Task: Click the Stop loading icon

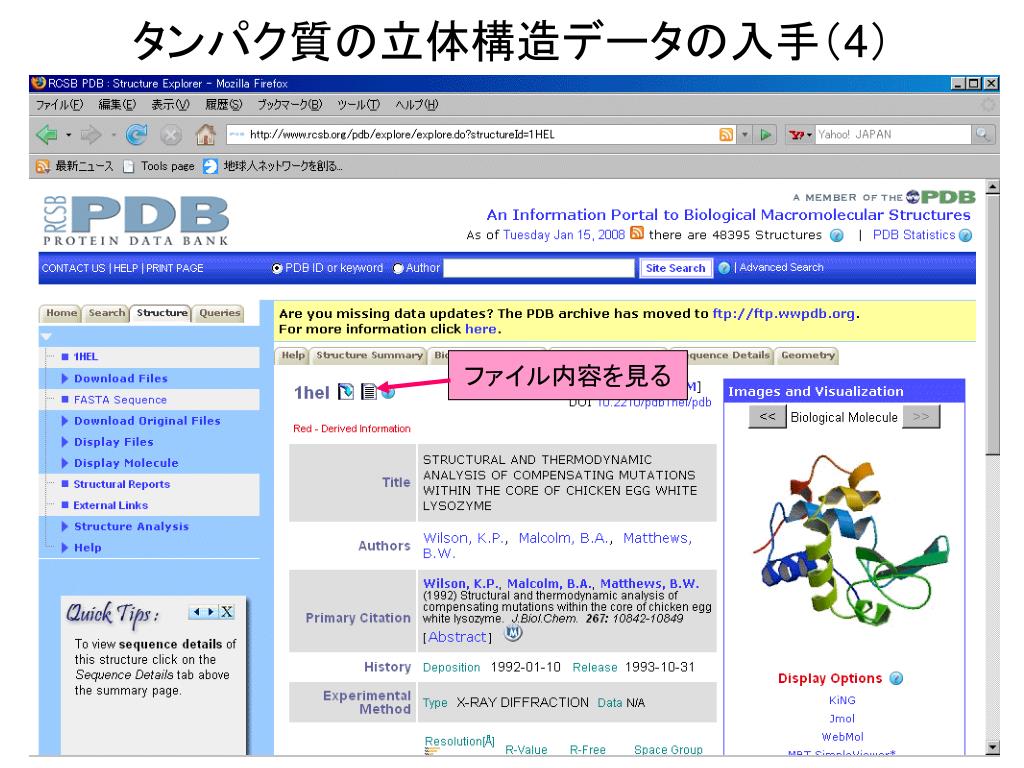Action: (170, 135)
